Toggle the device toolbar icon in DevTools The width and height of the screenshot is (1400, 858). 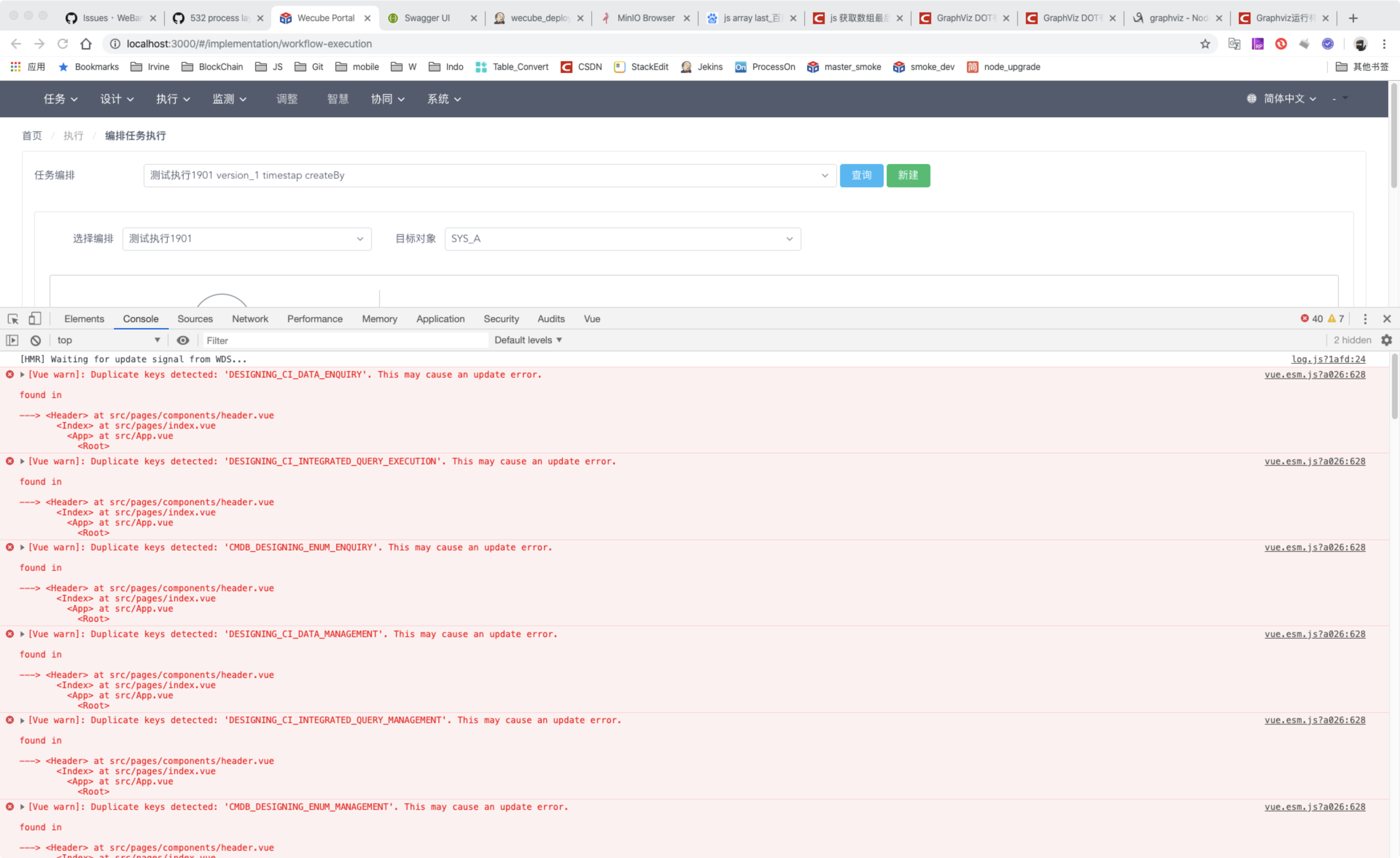(35, 319)
